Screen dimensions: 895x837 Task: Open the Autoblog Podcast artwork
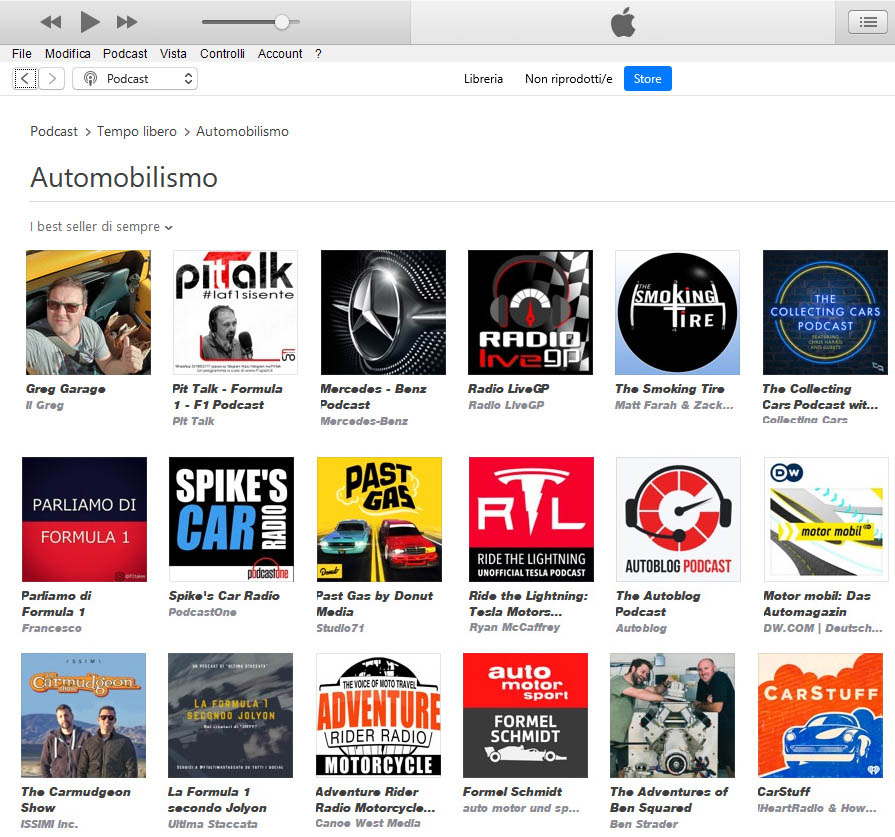[678, 519]
